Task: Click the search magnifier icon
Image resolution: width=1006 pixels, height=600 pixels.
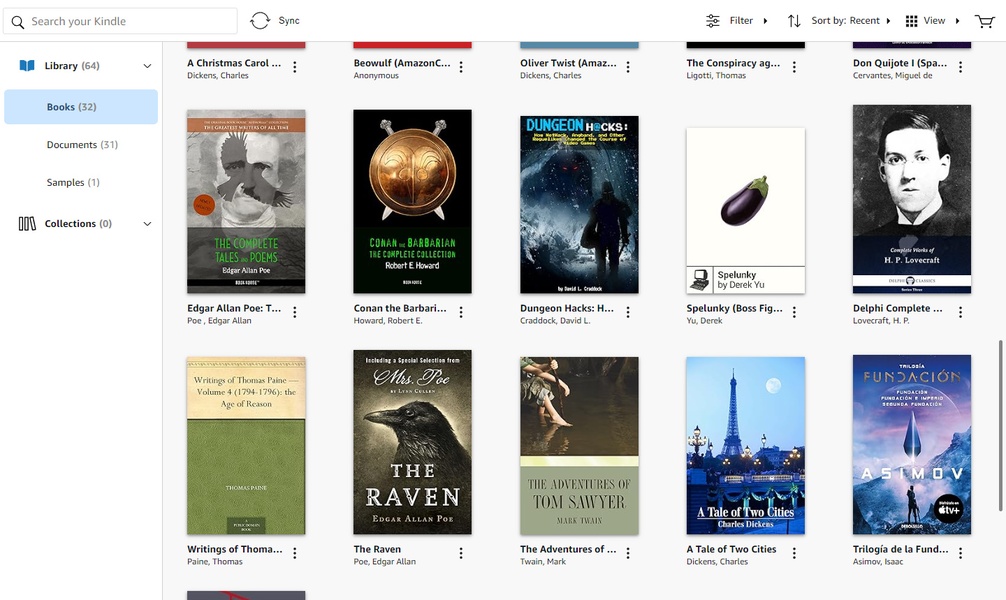Action: [17, 21]
